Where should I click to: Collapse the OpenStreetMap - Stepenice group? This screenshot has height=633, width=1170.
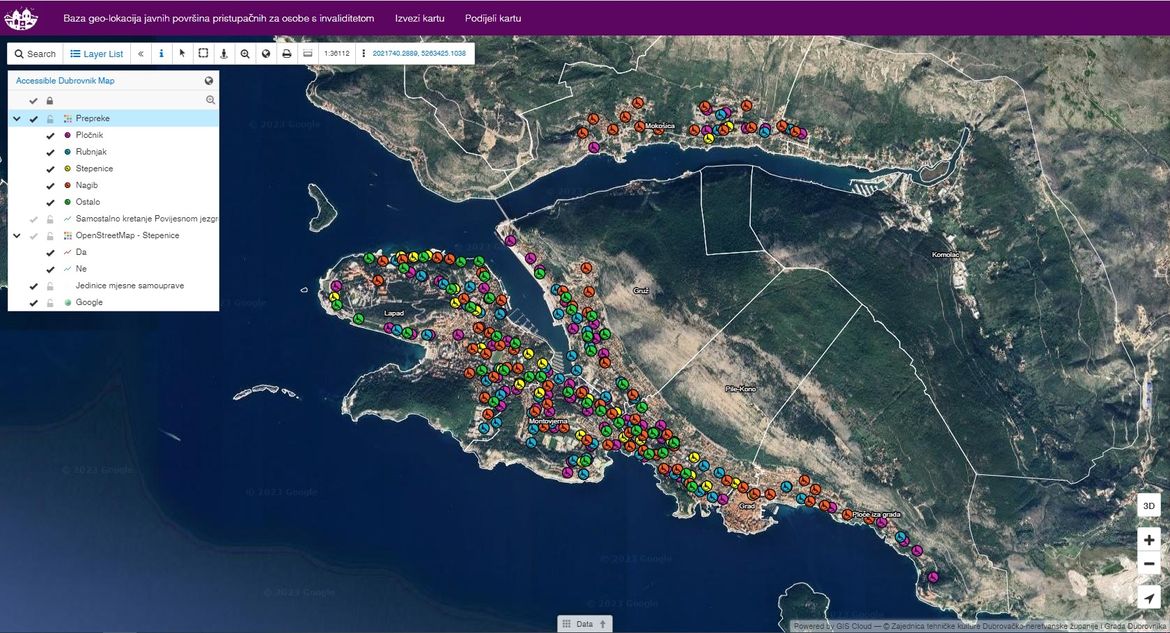[16, 235]
